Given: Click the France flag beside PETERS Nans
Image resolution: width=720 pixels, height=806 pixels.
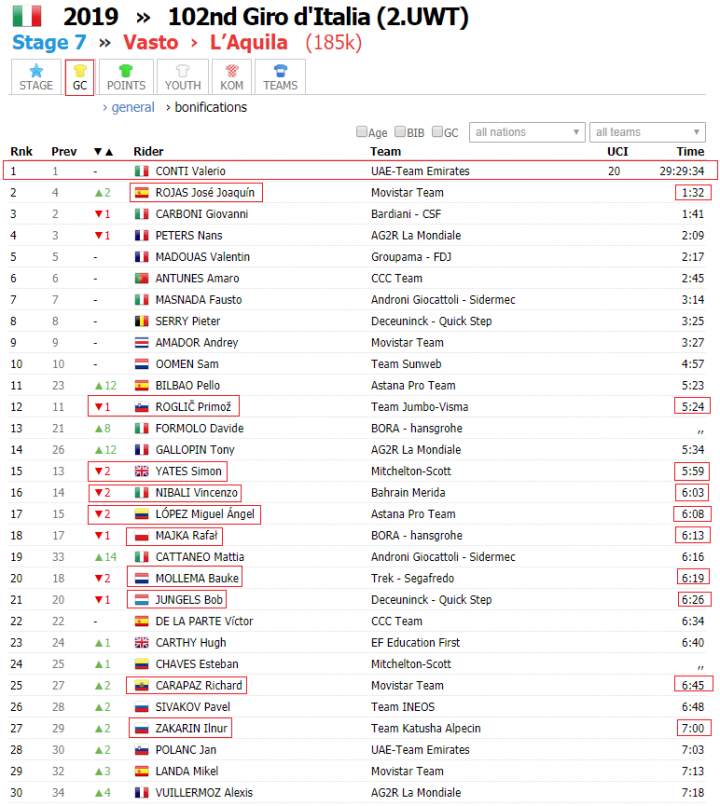Looking at the screenshot, I should tap(141, 235).
